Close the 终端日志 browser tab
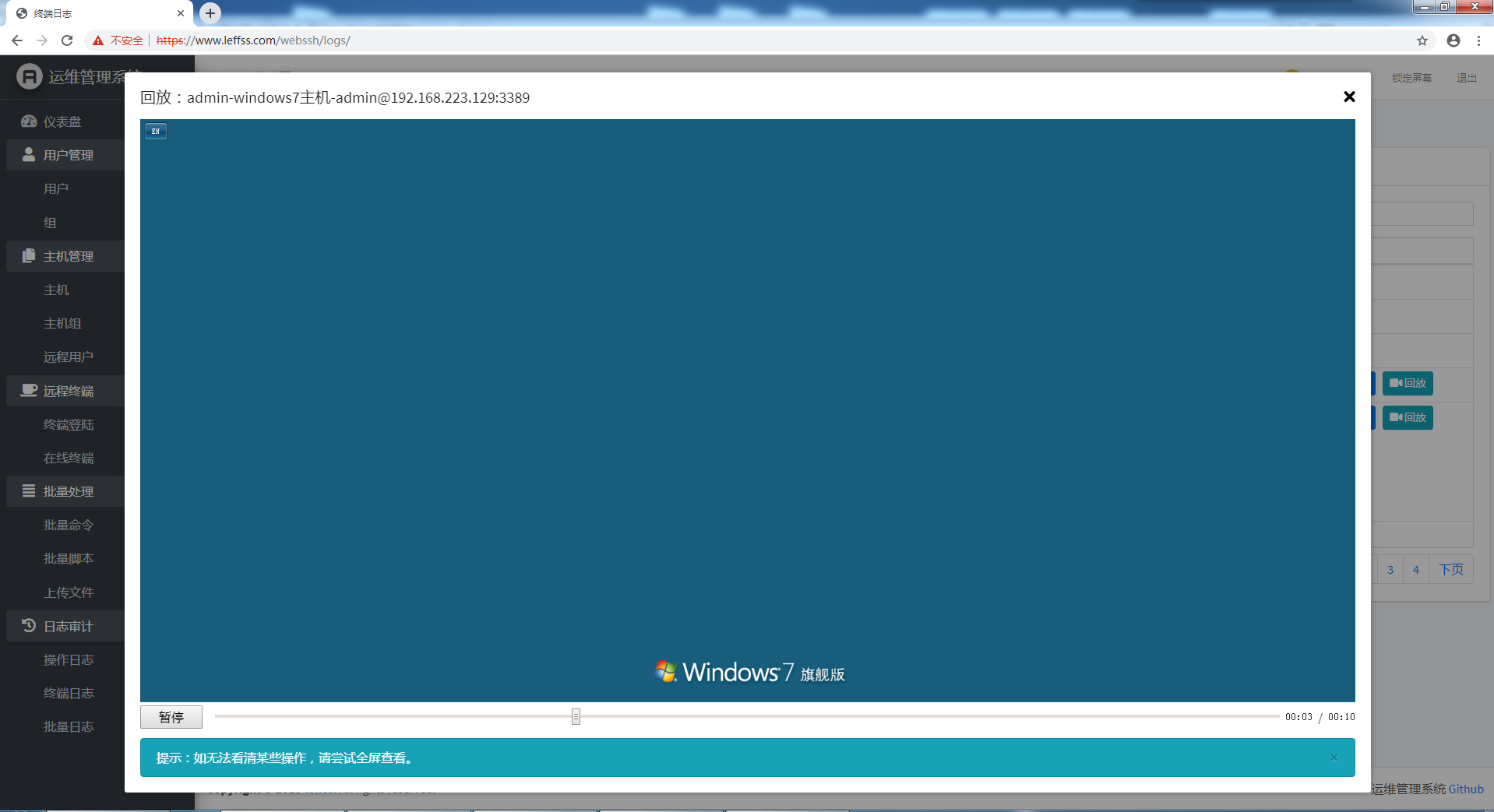 pos(181,13)
